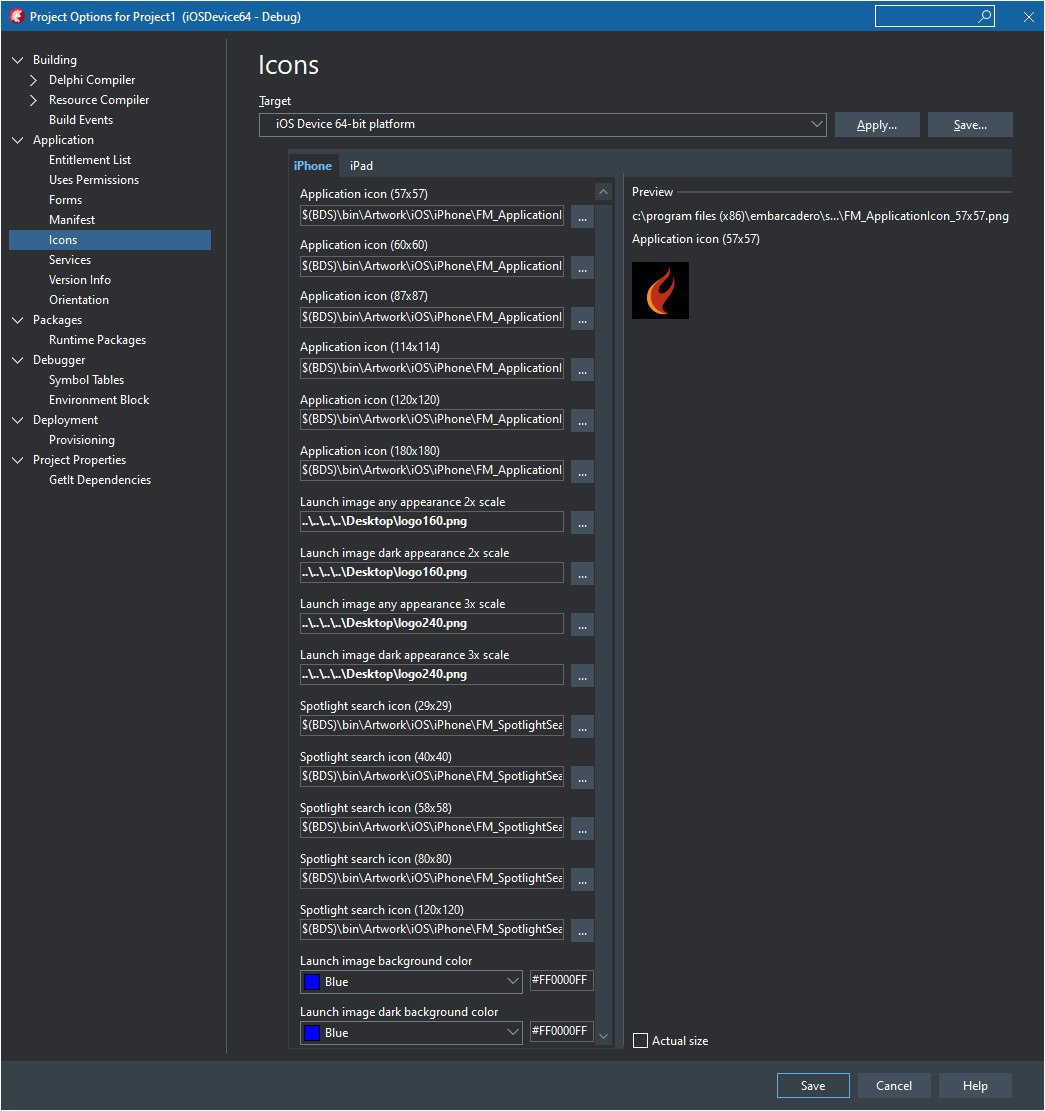The image size is (1045, 1111).
Task: Browse for Launch image any appearance 3x
Action: (582, 625)
